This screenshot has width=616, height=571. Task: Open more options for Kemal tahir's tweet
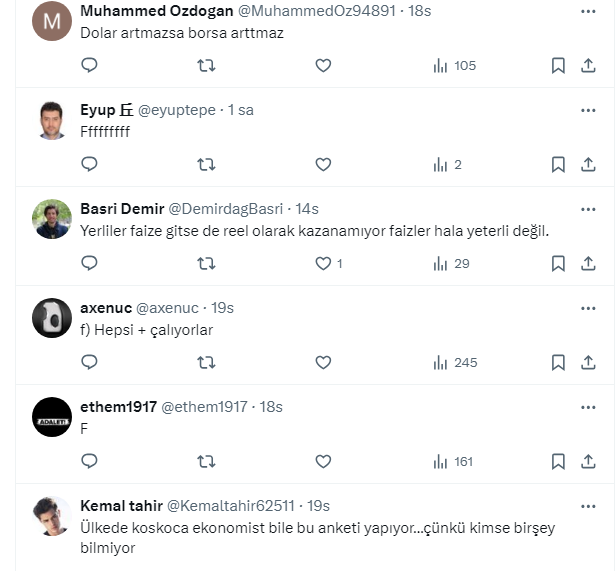[x=589, y=506]
